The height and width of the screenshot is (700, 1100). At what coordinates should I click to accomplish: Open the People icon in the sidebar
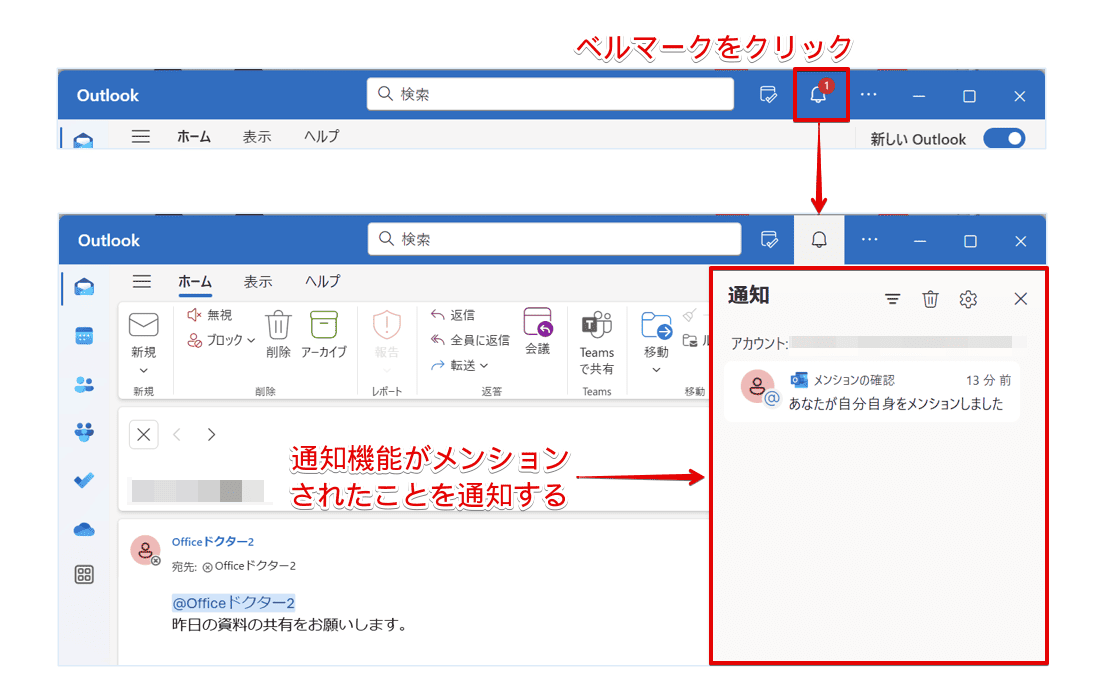pyautogui.click(x=84, y=384)
